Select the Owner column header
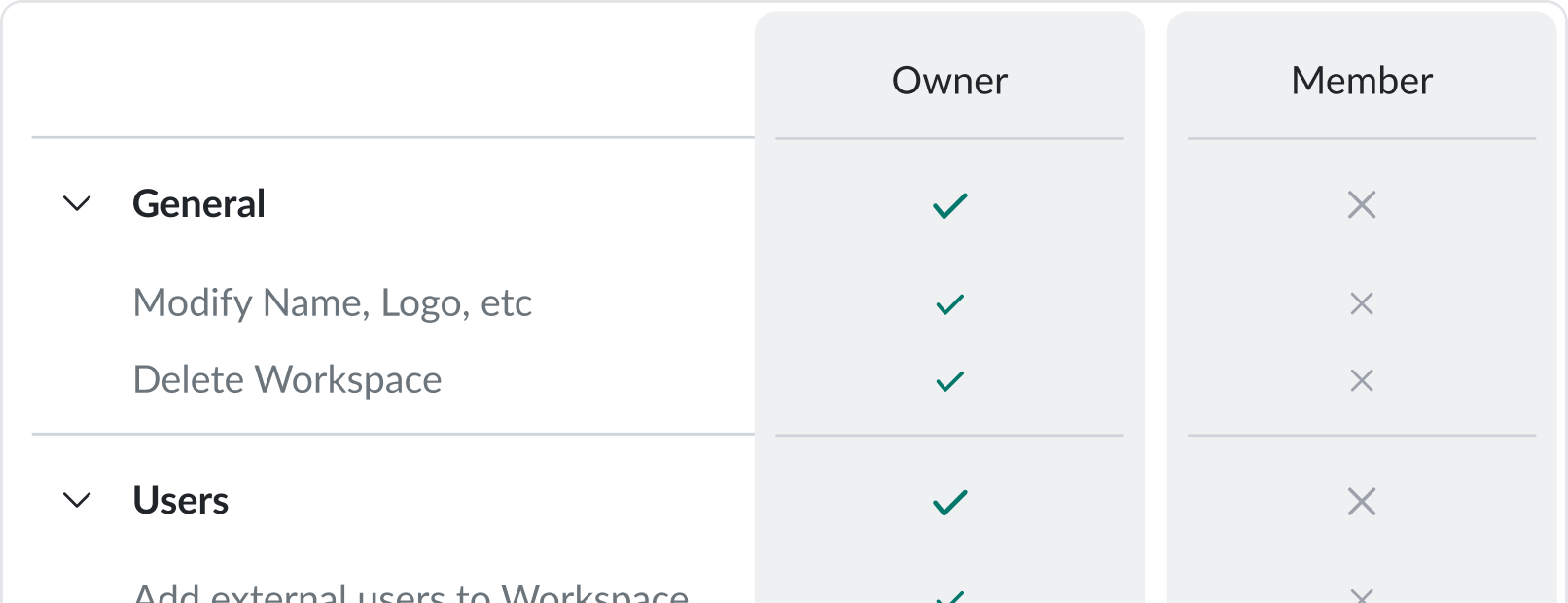Viewport: 1568px width, 603px height. tap(949, 81)
